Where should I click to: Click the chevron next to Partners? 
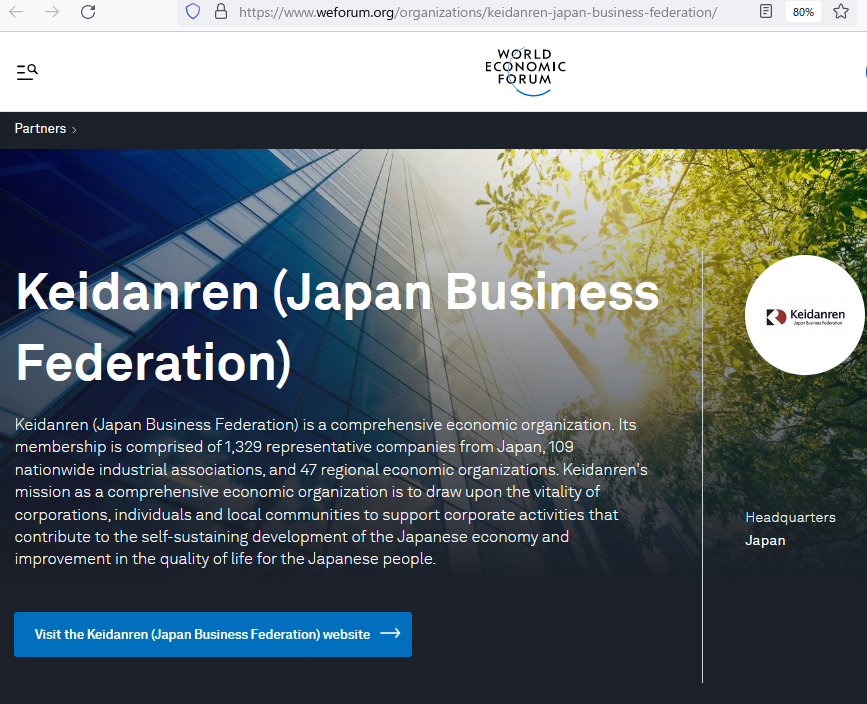(74, 130)
